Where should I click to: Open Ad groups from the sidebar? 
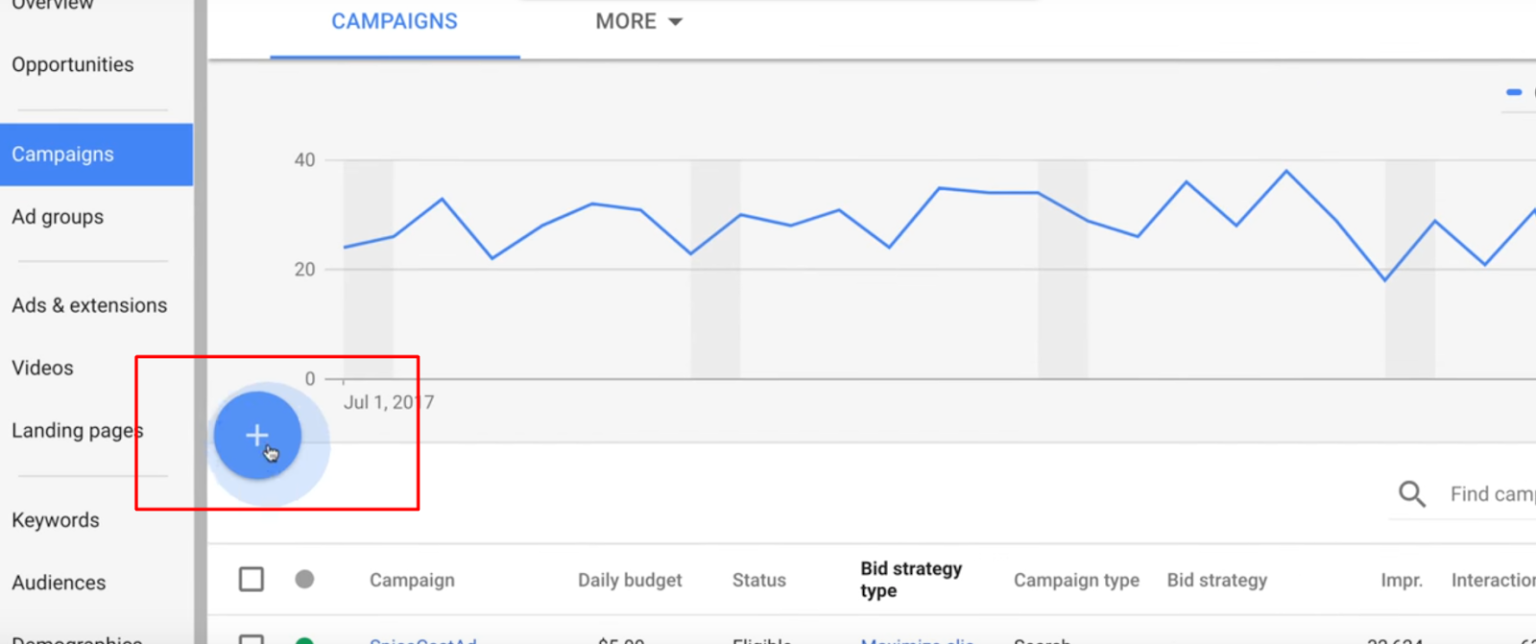(x=57, y=217)
